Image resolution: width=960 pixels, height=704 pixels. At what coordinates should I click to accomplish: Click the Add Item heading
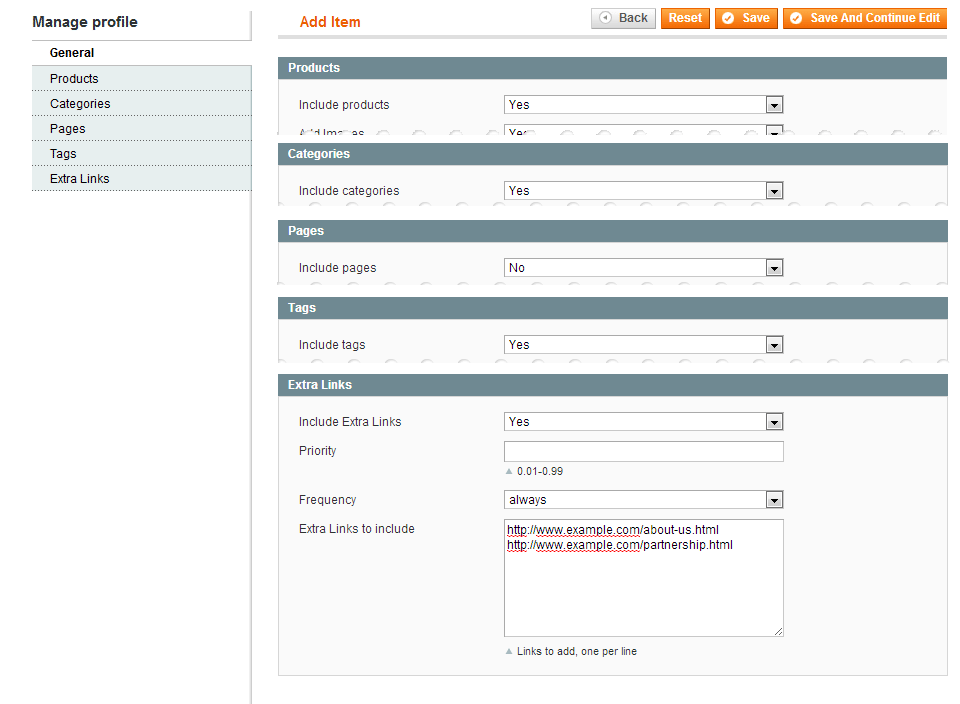pyautogui.click(x=330, y=22)
